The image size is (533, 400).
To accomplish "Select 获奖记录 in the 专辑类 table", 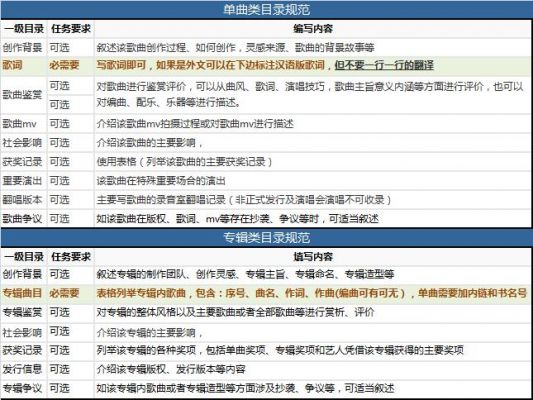I will pos(22,350).
